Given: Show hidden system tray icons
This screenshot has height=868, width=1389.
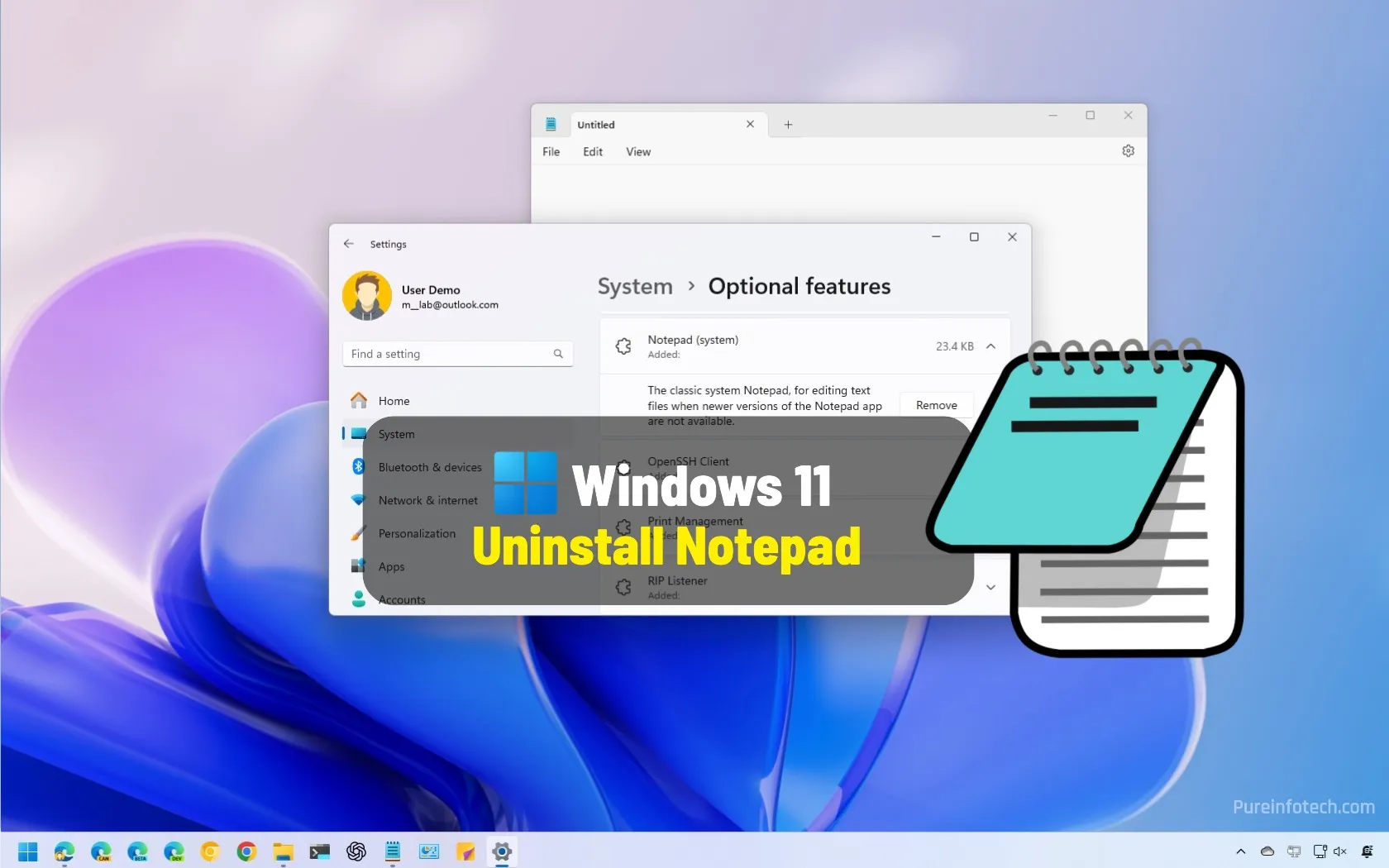Looking at the screenshot, I should click(x=1240, y=851).
